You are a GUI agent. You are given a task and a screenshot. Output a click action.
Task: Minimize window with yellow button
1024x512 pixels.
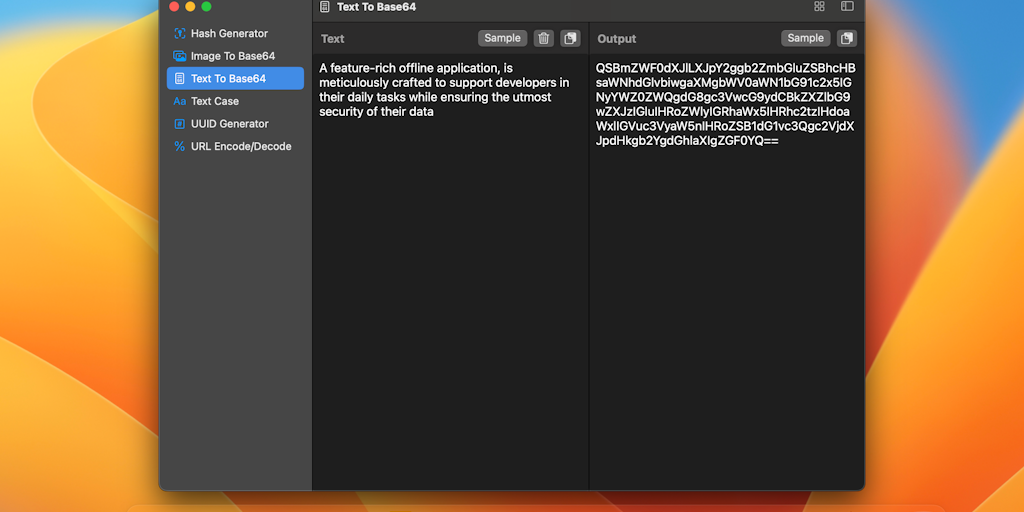(190, 7)
